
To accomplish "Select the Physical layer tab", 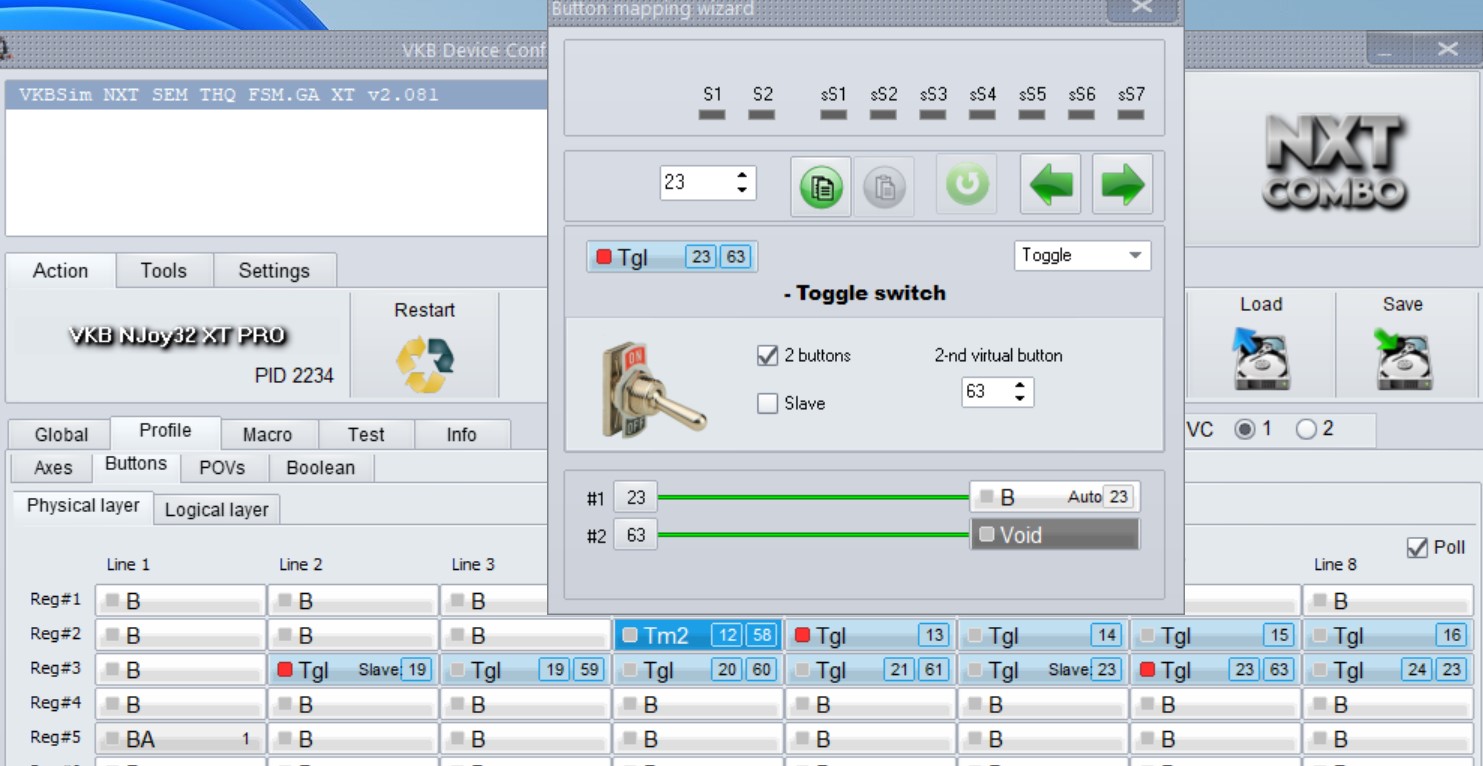I will click(83, 506).
